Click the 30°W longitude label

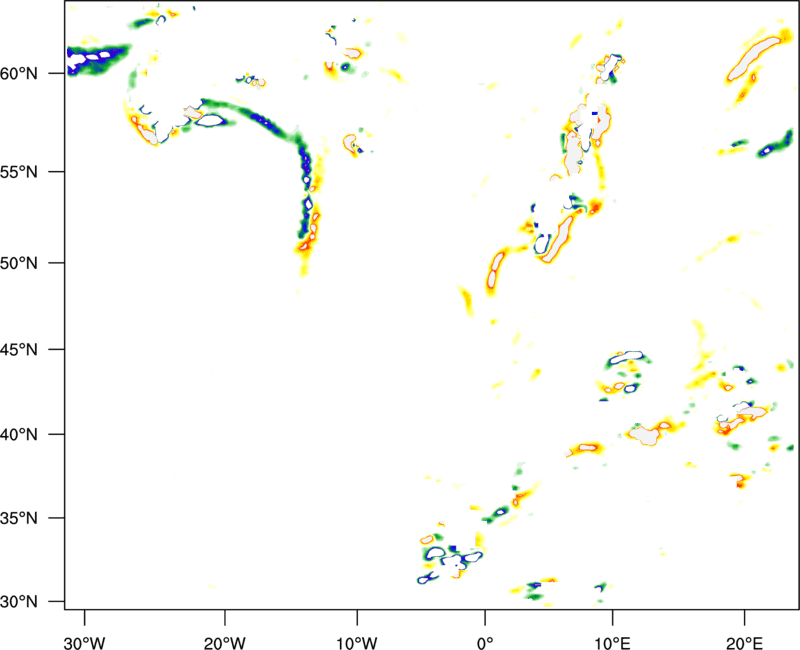click(85, 643)
